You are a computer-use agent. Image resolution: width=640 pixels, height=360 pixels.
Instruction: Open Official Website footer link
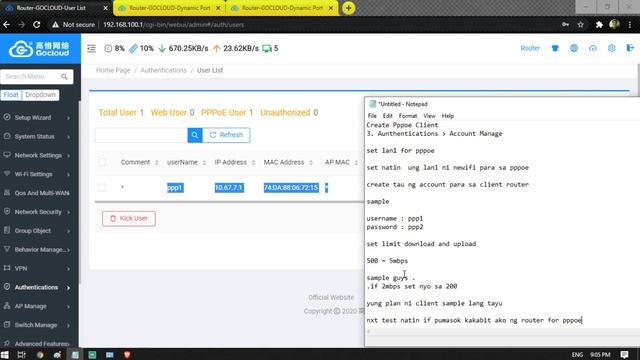[x=331, y=298]
